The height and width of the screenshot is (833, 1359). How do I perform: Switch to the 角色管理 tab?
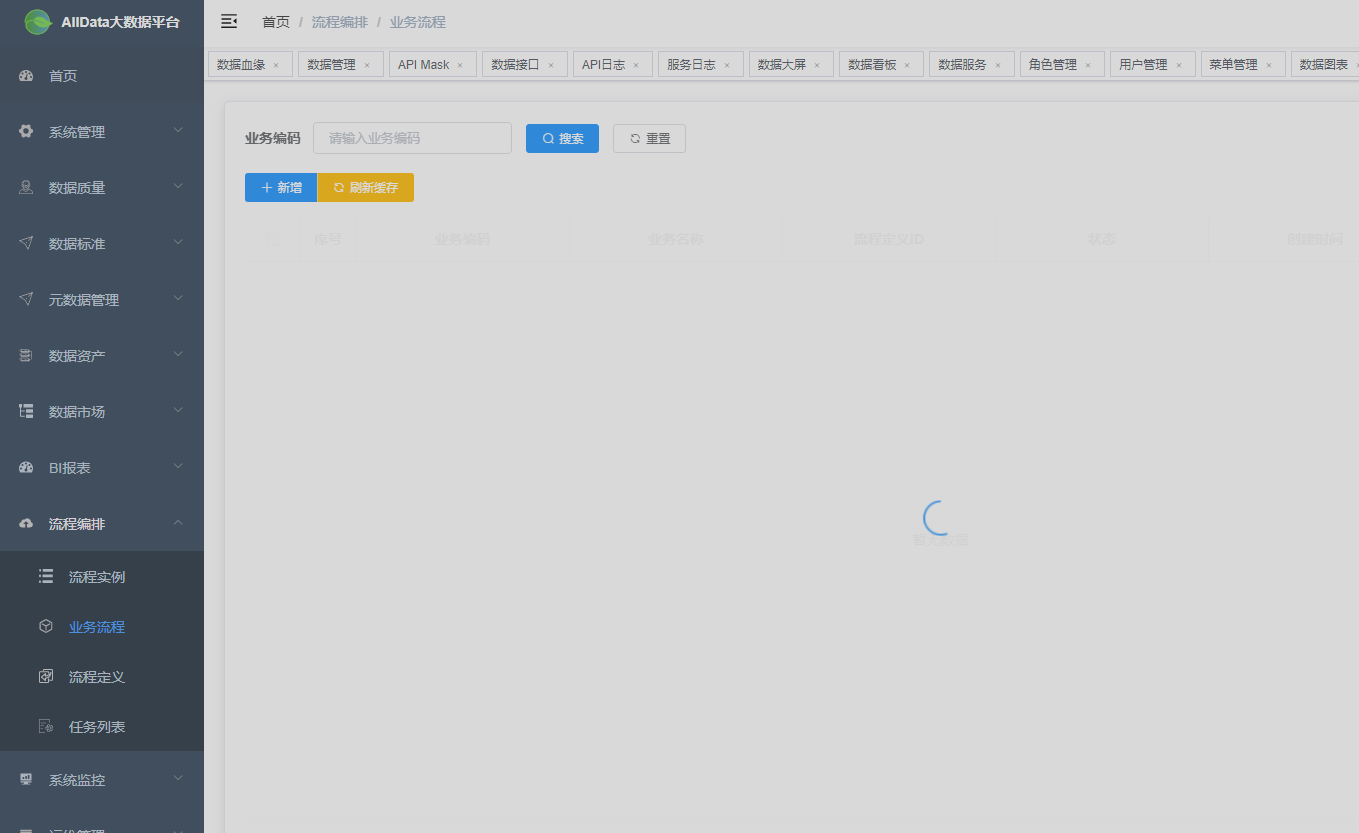coord(1052,65)
